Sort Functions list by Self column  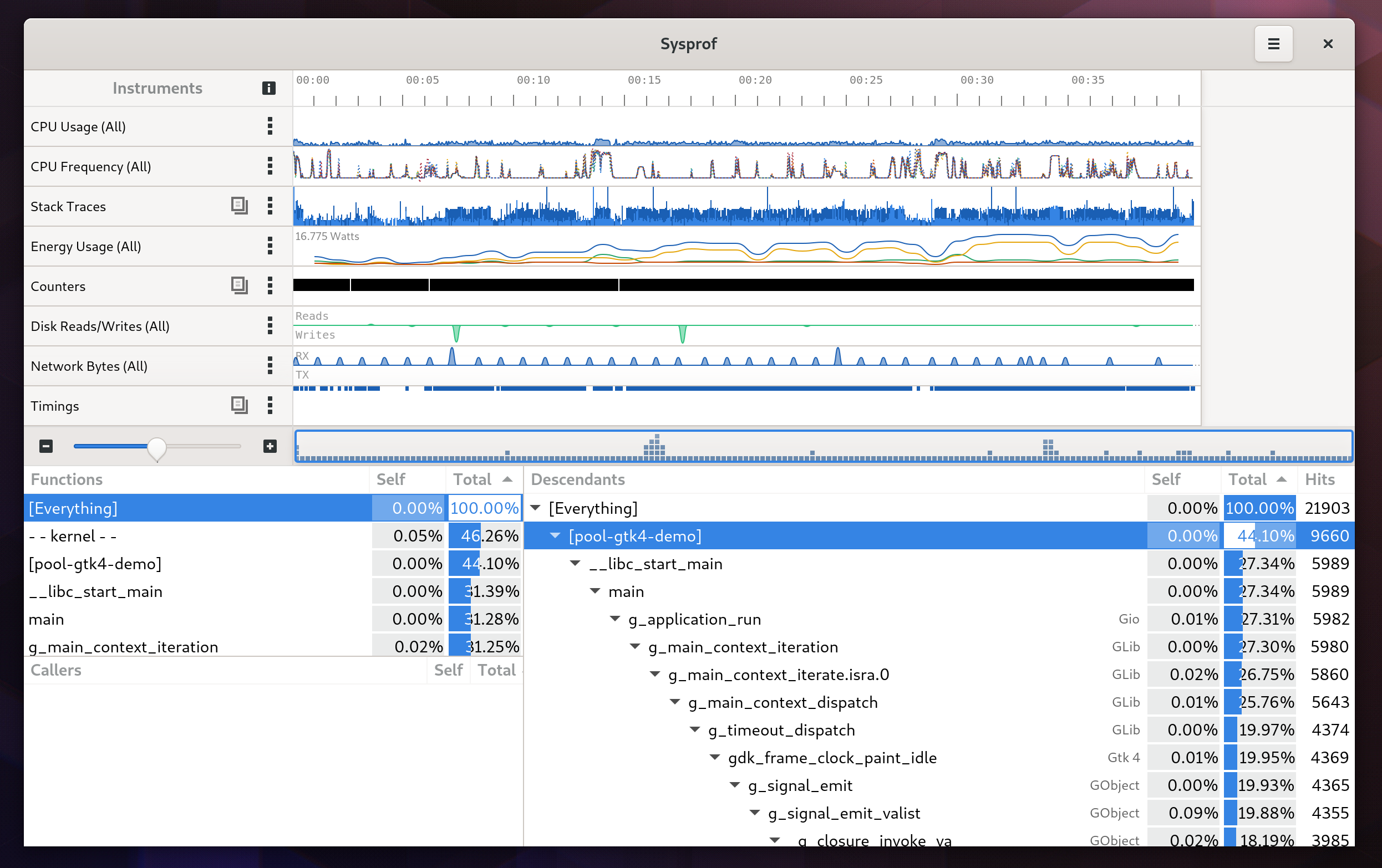click(407, 479)
